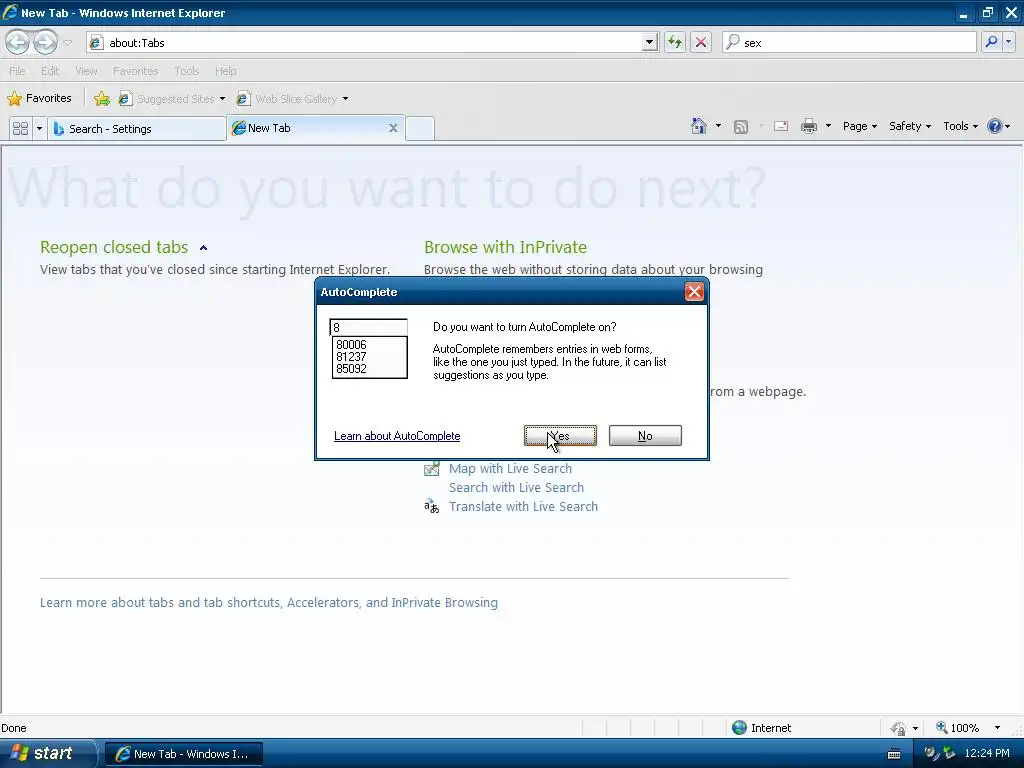Expand the Print options dropdown arrow
Screen dimensions: 1024x768
pyautogui.click(x=828, y=126)
